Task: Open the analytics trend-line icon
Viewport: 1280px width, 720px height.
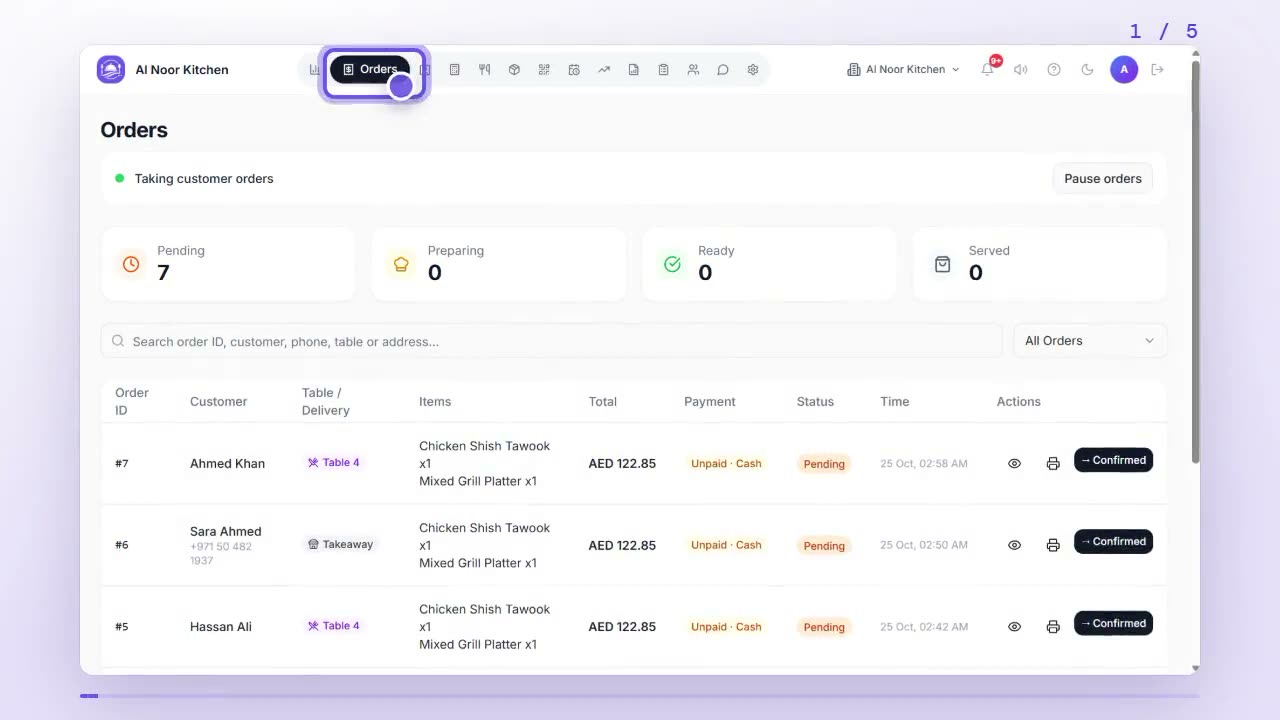Action: tap(604, 70)
